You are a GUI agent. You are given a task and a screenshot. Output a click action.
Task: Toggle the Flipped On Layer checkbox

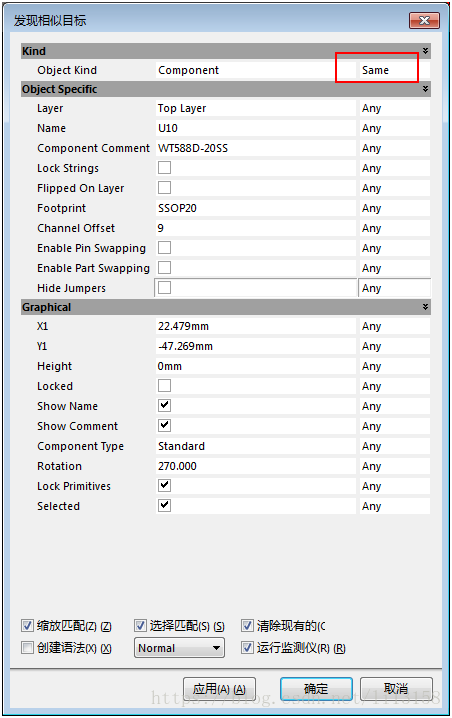coord(164,188)
